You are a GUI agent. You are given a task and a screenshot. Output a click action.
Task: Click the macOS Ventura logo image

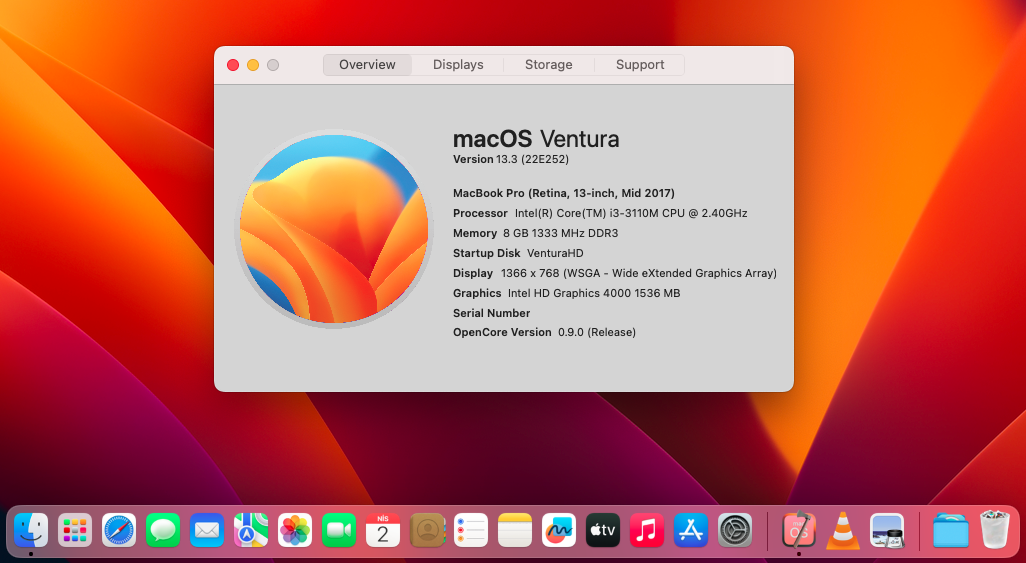click(334, 229)
